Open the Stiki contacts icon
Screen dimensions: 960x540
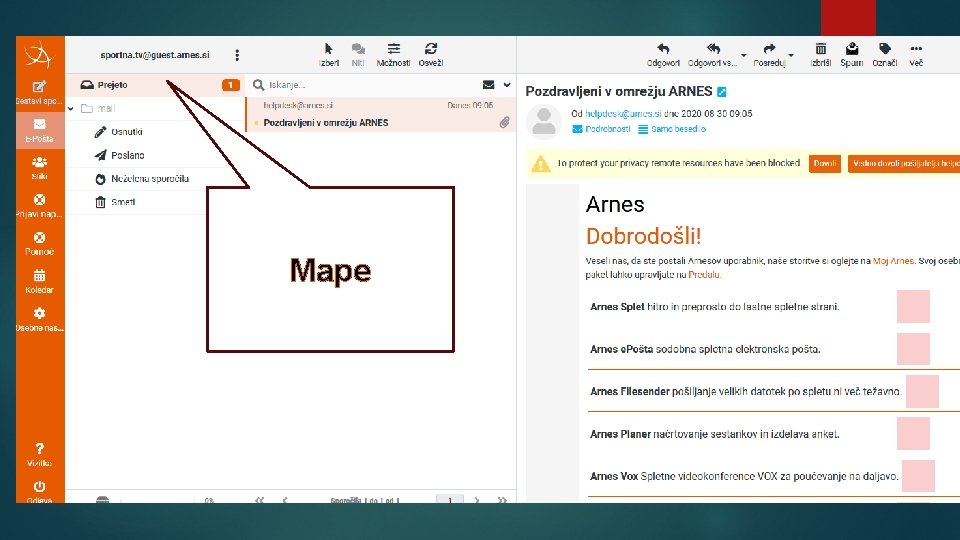[x=39, y=162]
